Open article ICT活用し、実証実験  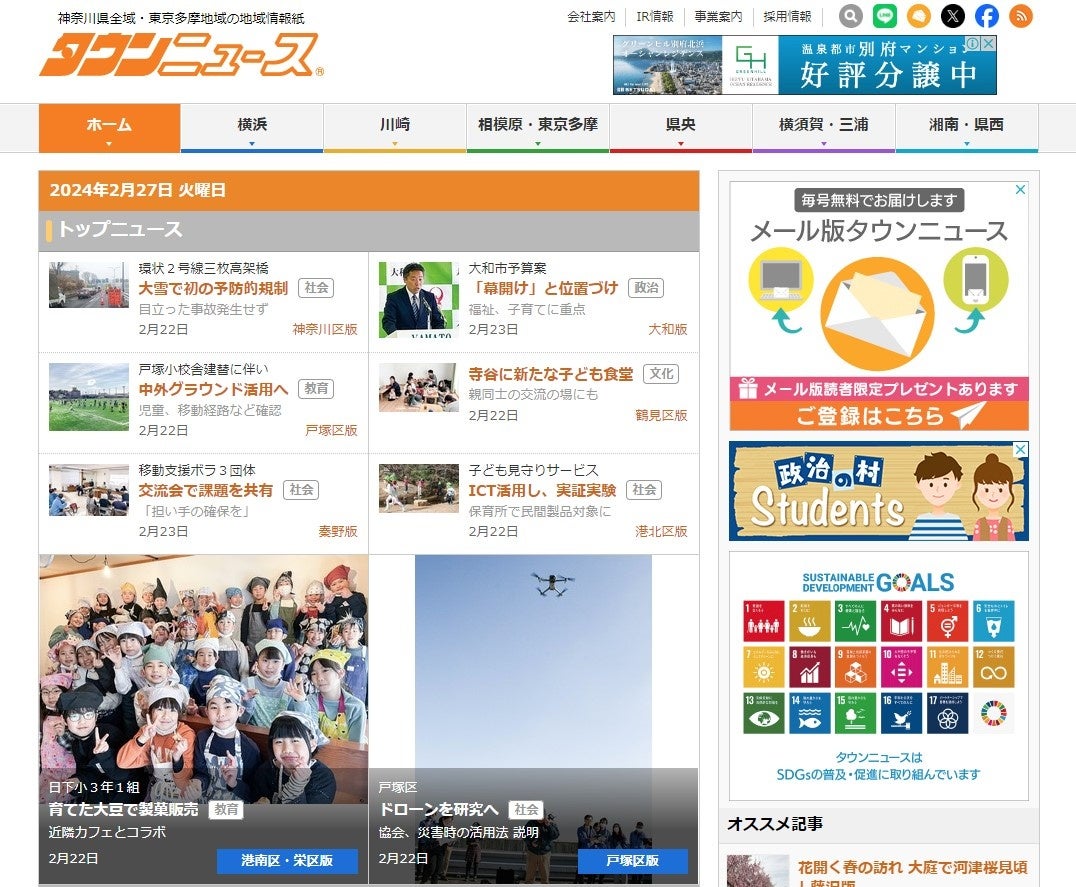click(x=543, y=490)
